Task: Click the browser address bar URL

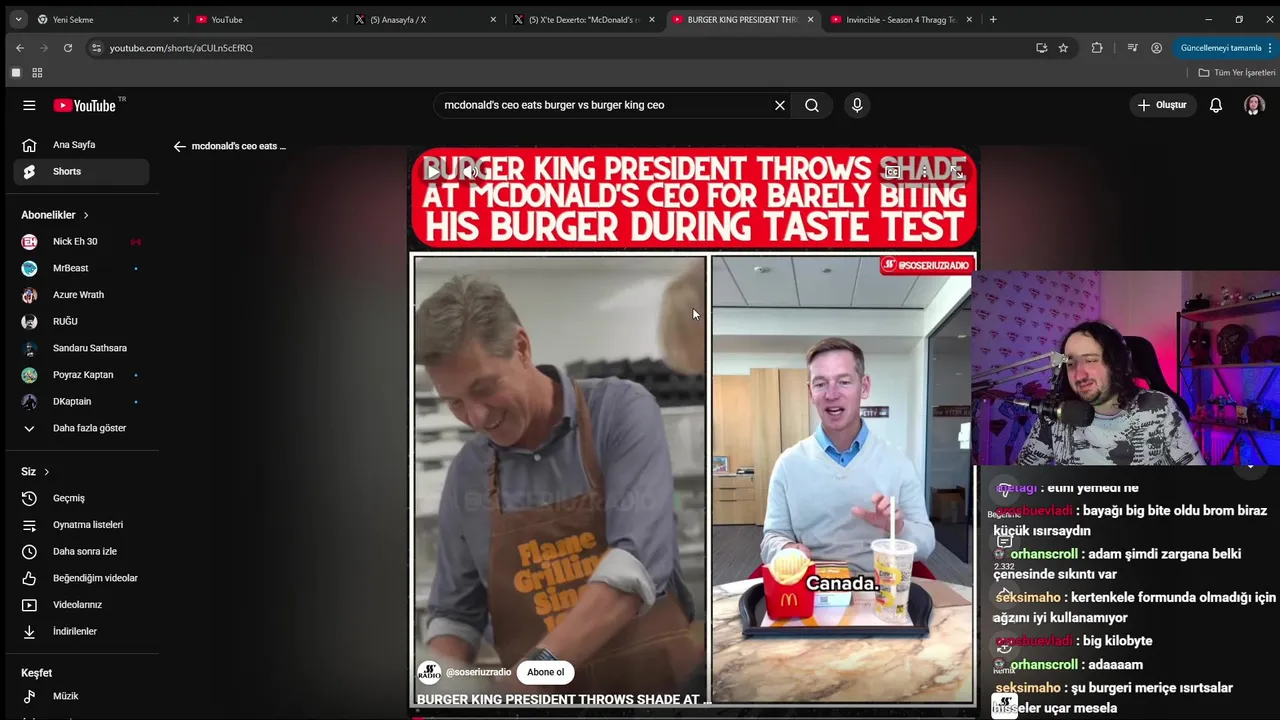Action: click(181, 48)
